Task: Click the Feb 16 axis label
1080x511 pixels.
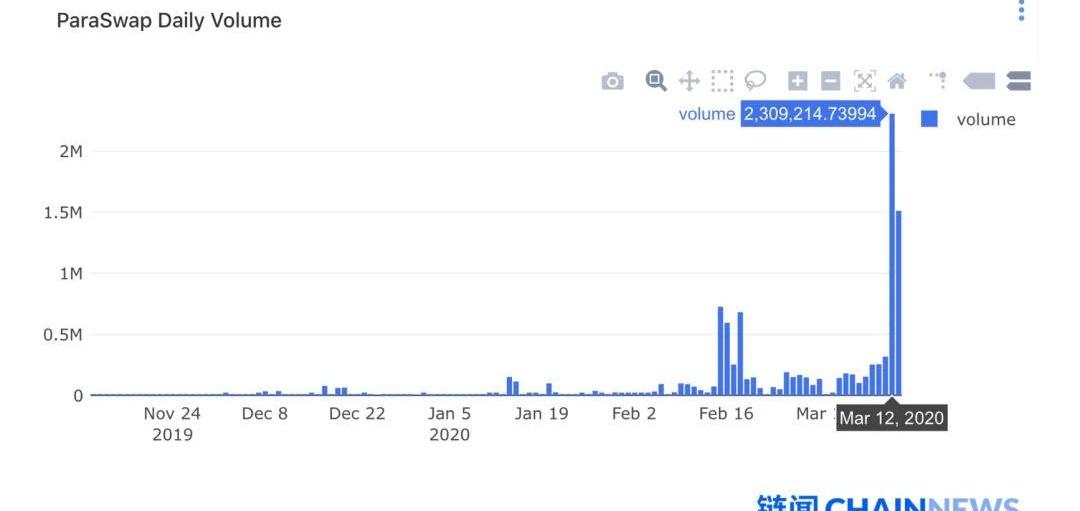Action: [x=726, y=414]
